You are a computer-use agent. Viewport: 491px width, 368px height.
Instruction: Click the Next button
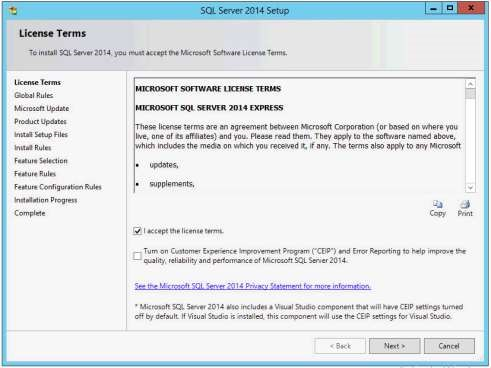394,346
